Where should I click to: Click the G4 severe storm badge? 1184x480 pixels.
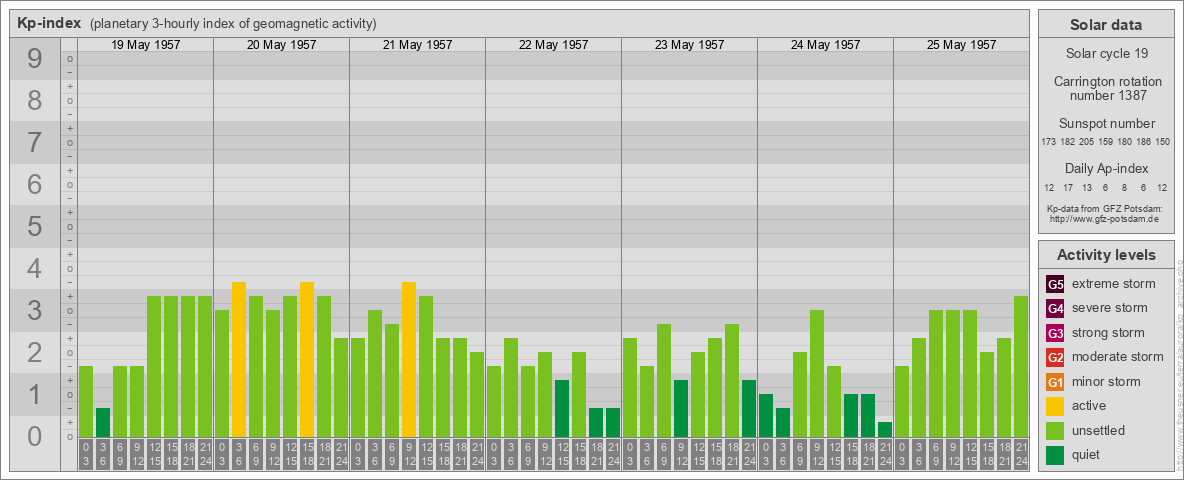coord(1055,308)
